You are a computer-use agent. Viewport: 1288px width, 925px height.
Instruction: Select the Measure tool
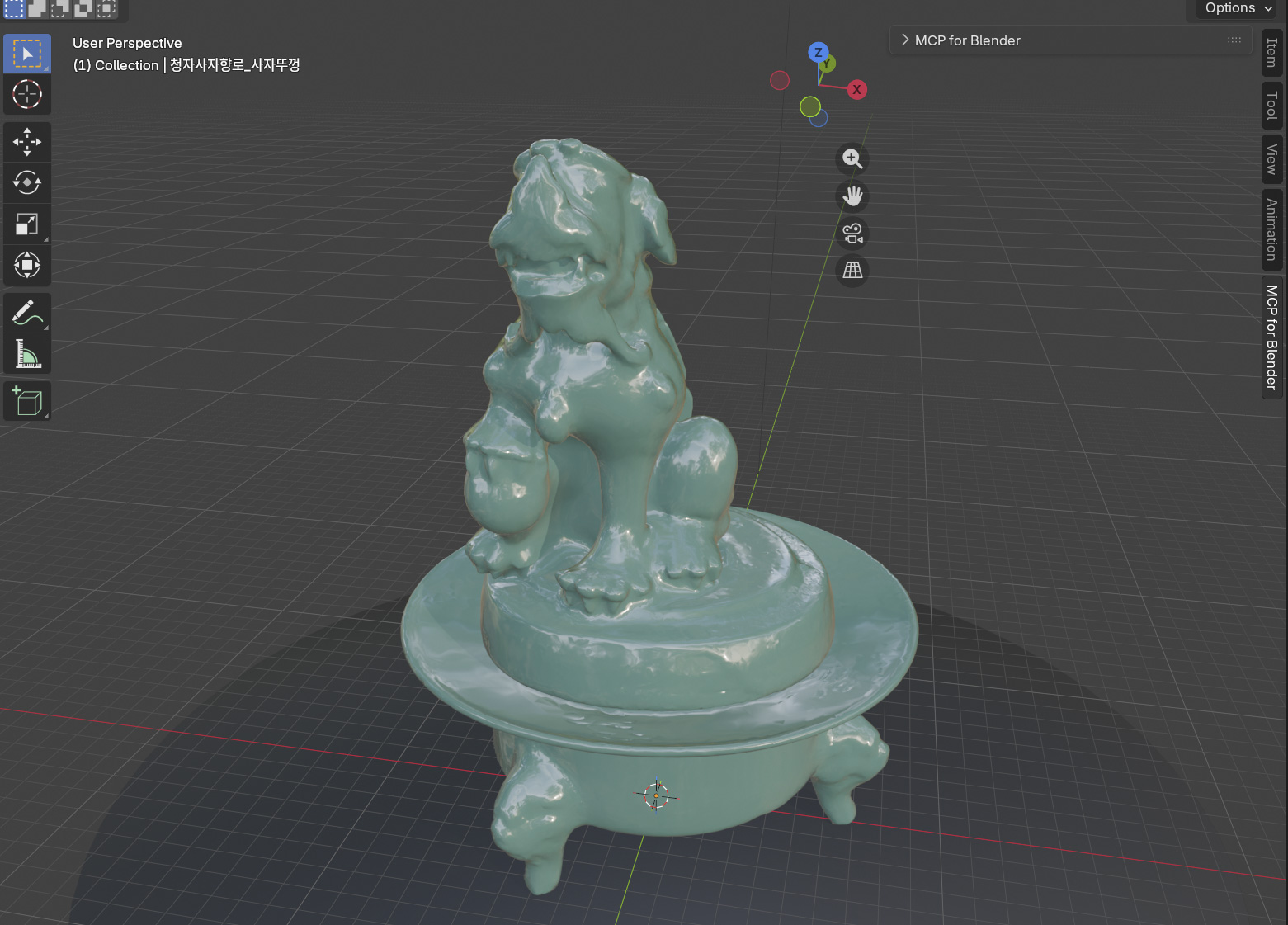(27, 354)
